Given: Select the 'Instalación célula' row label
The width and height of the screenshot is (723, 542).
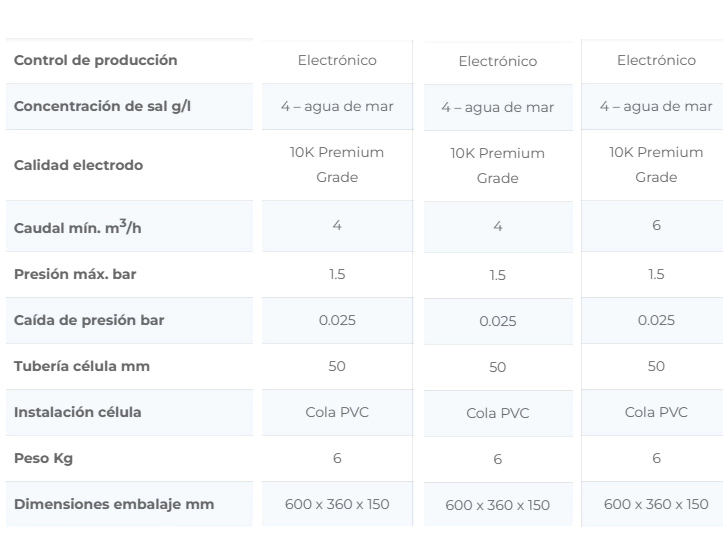Looking at the screenshot, I should (x=77, y=412).
